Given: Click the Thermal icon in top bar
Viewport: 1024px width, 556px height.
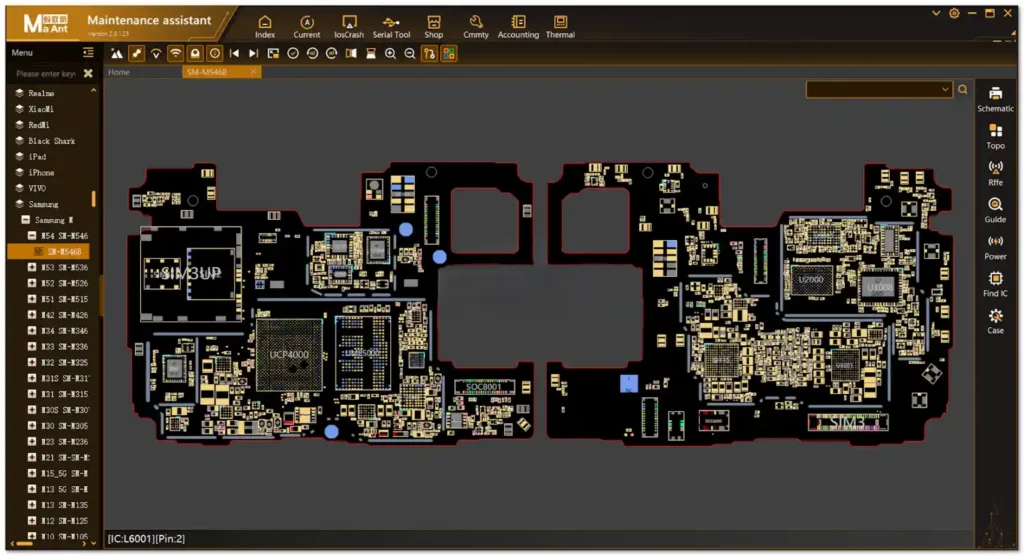Looking at the screenshot, I should pyautogui.click(x=560, y=26).
